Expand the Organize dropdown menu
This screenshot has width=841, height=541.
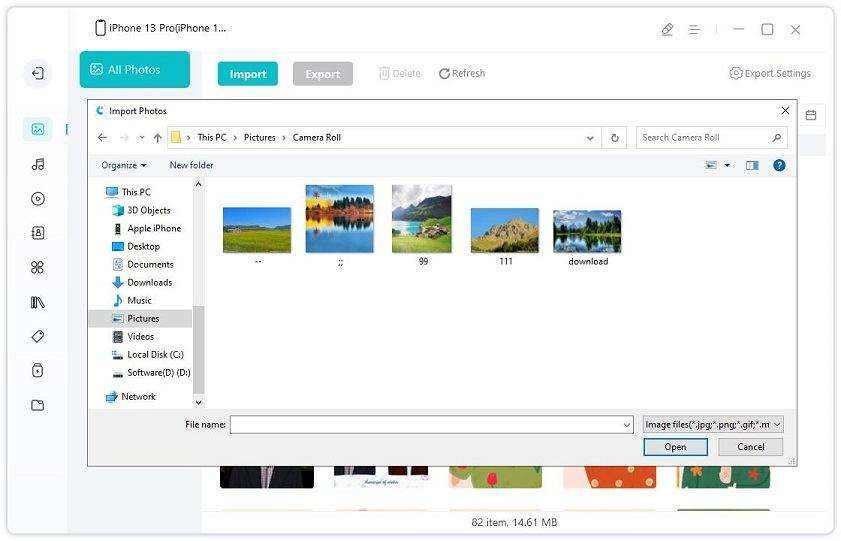(124, 165)
